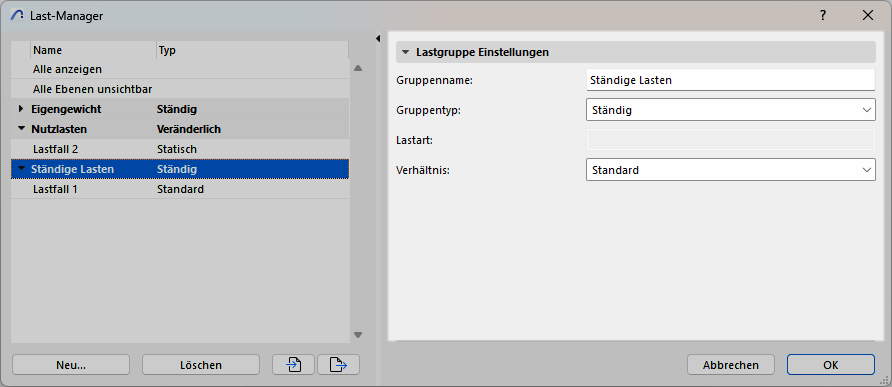Close the Last-Manager dialog window
The height and width of the screenshot is (387, 892).
[x=868, y=15]
